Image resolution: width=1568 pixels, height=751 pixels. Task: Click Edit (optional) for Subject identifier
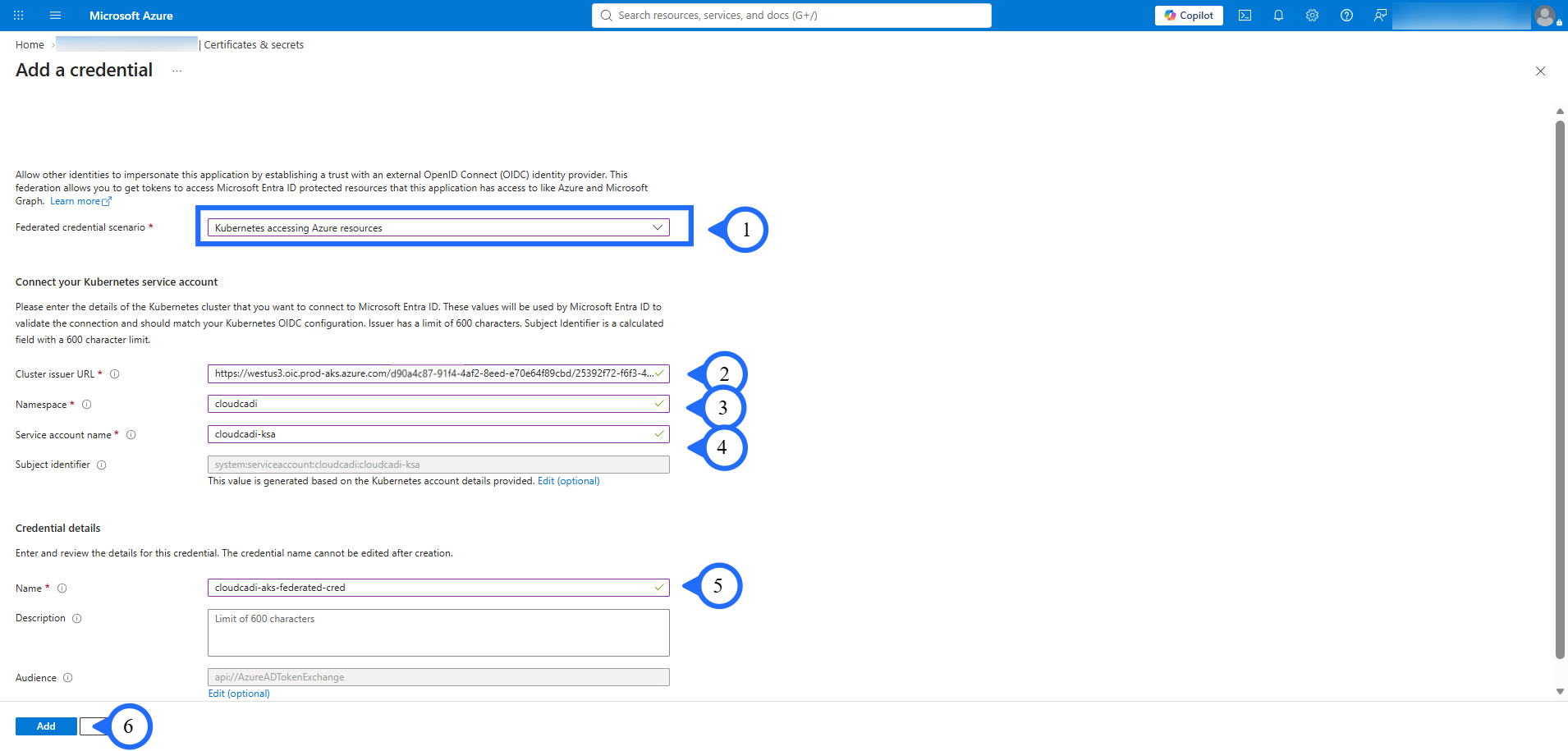568,481
